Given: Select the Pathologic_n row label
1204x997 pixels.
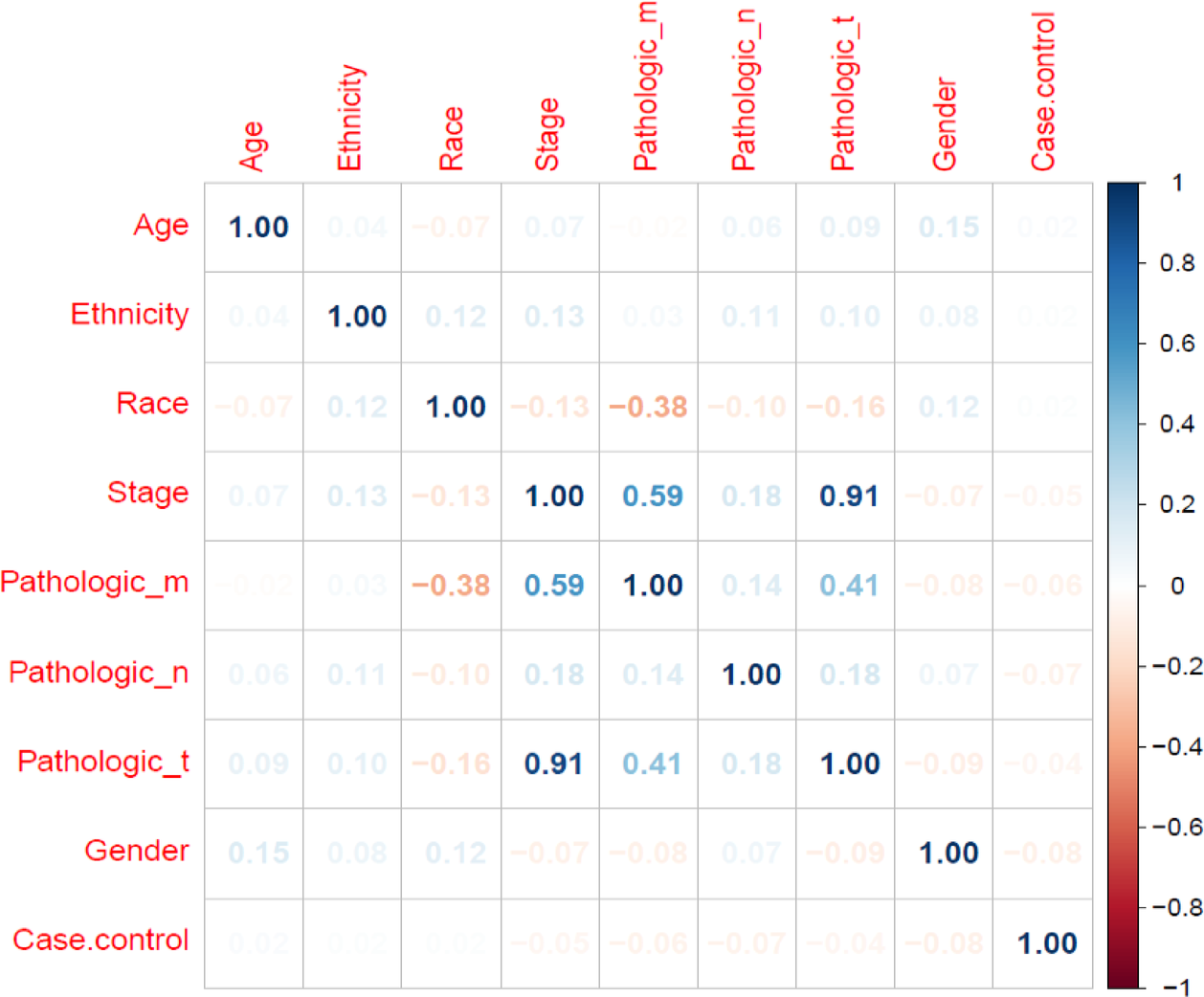Looking at the screenshot, I should click(99, 673).
